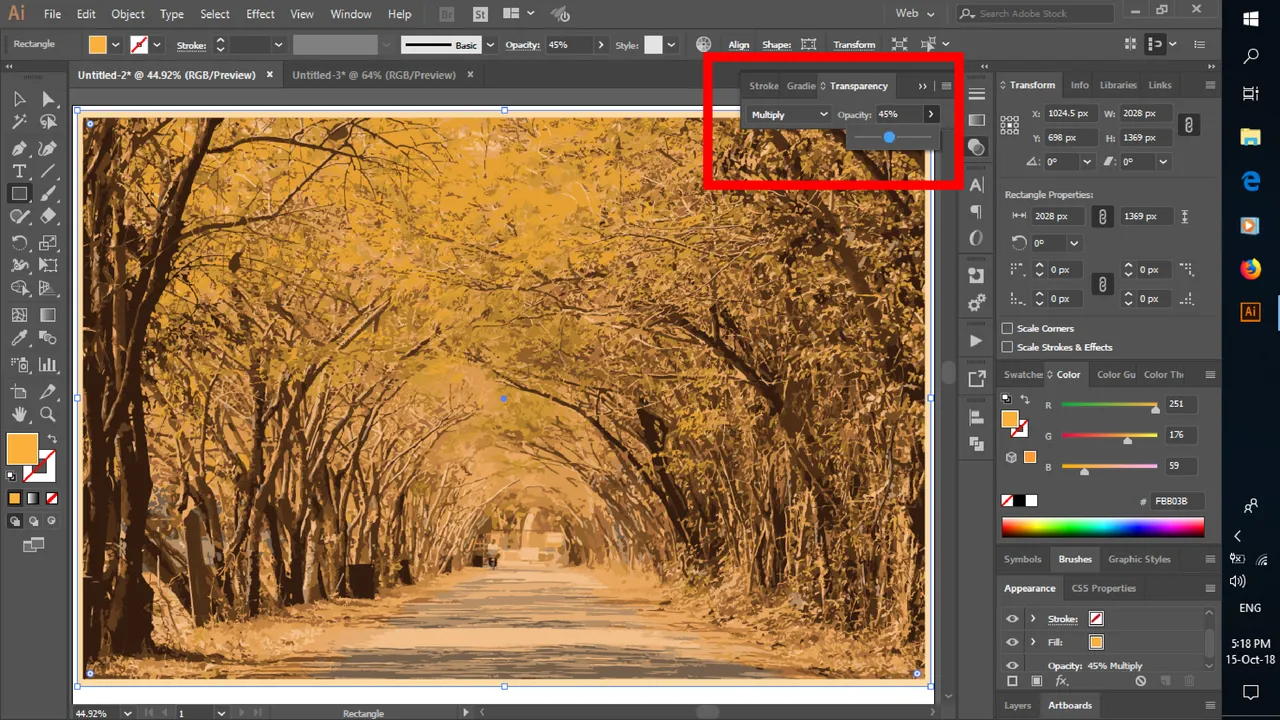Open the Character panel icon in the dock
This screenshot has height=720, width=1280.
[976, 185]
